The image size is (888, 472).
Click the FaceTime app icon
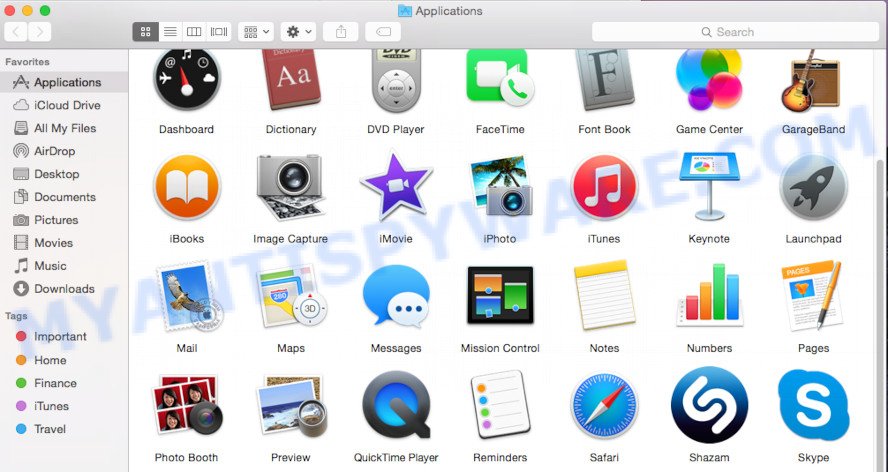[500, 78]
